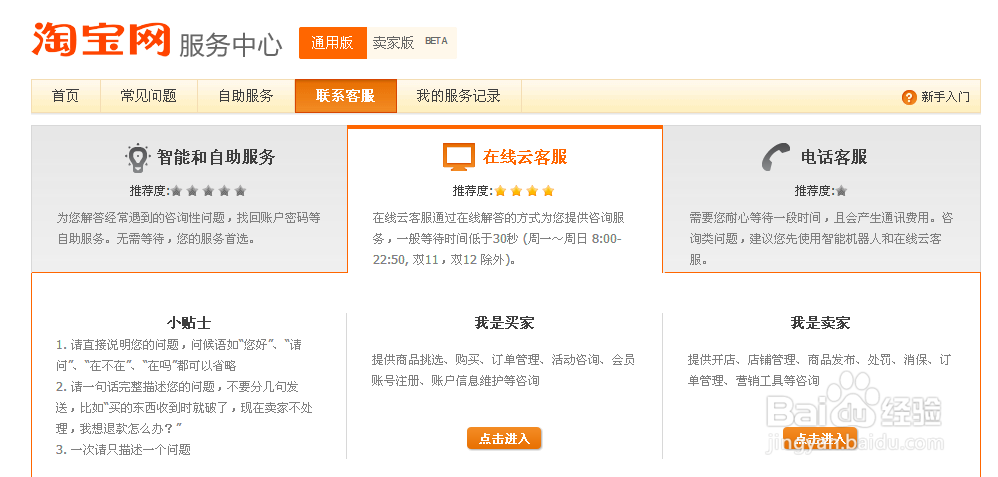Click 点击进入 under 我是买家
998x477 pixels.
point(504,438)
